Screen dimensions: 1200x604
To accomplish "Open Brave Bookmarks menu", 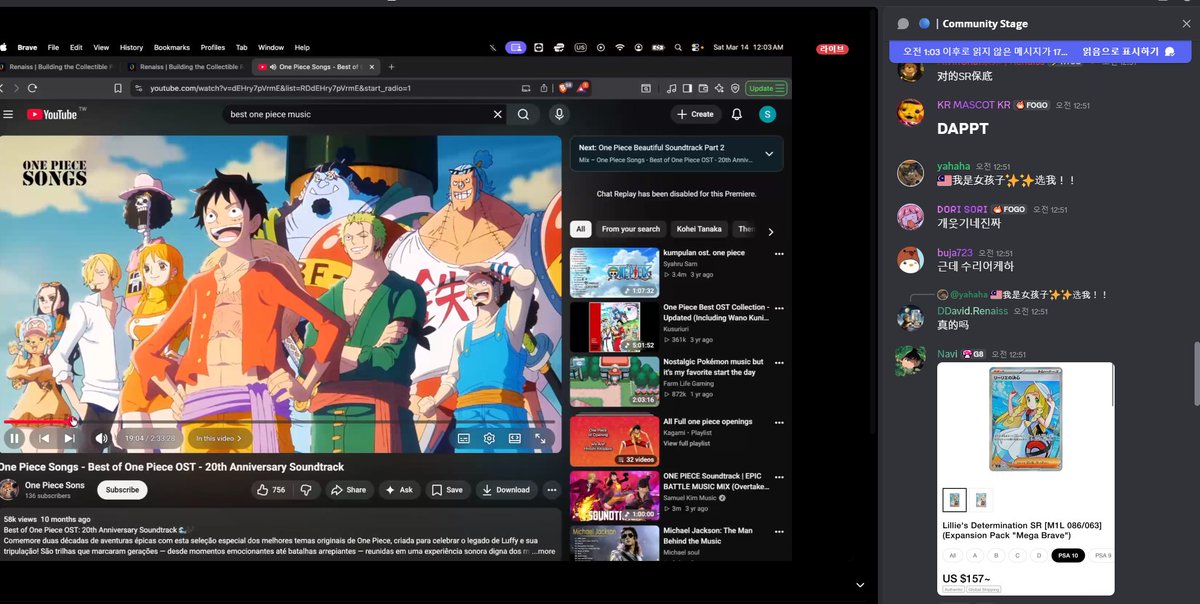I will [172, 47].
